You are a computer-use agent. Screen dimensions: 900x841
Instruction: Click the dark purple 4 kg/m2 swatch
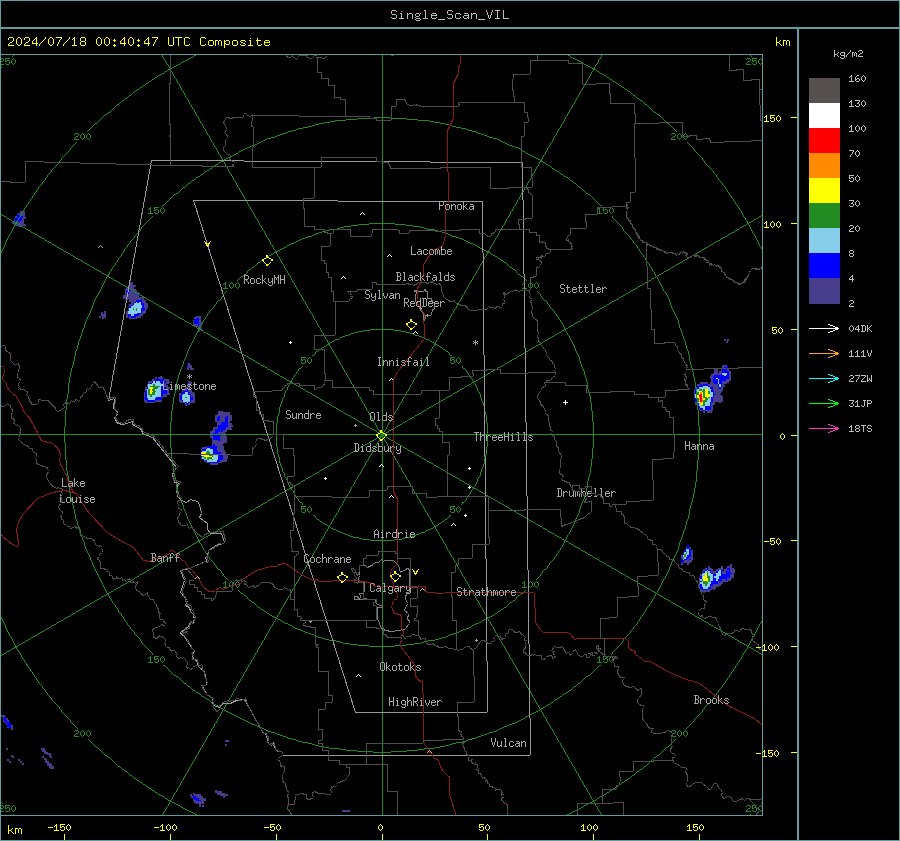coord(824,290)
